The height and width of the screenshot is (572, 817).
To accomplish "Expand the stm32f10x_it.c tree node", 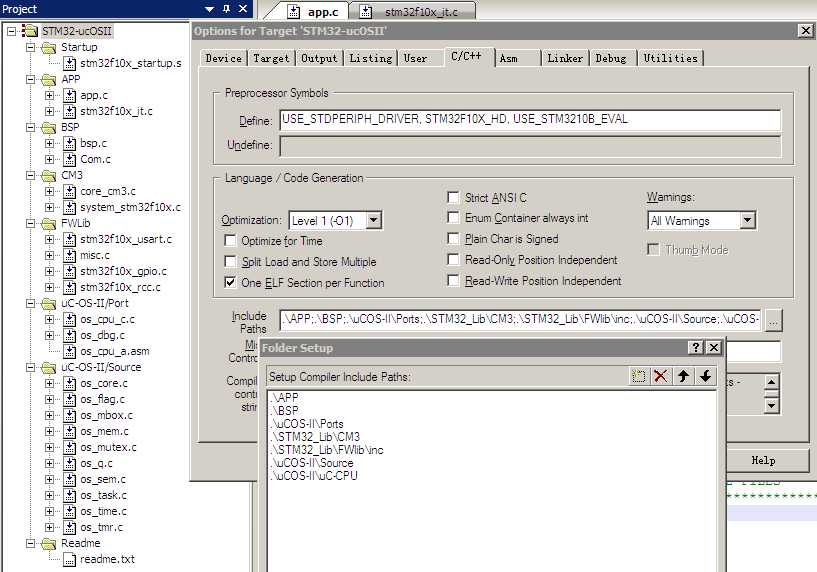I will pos(49,111).
